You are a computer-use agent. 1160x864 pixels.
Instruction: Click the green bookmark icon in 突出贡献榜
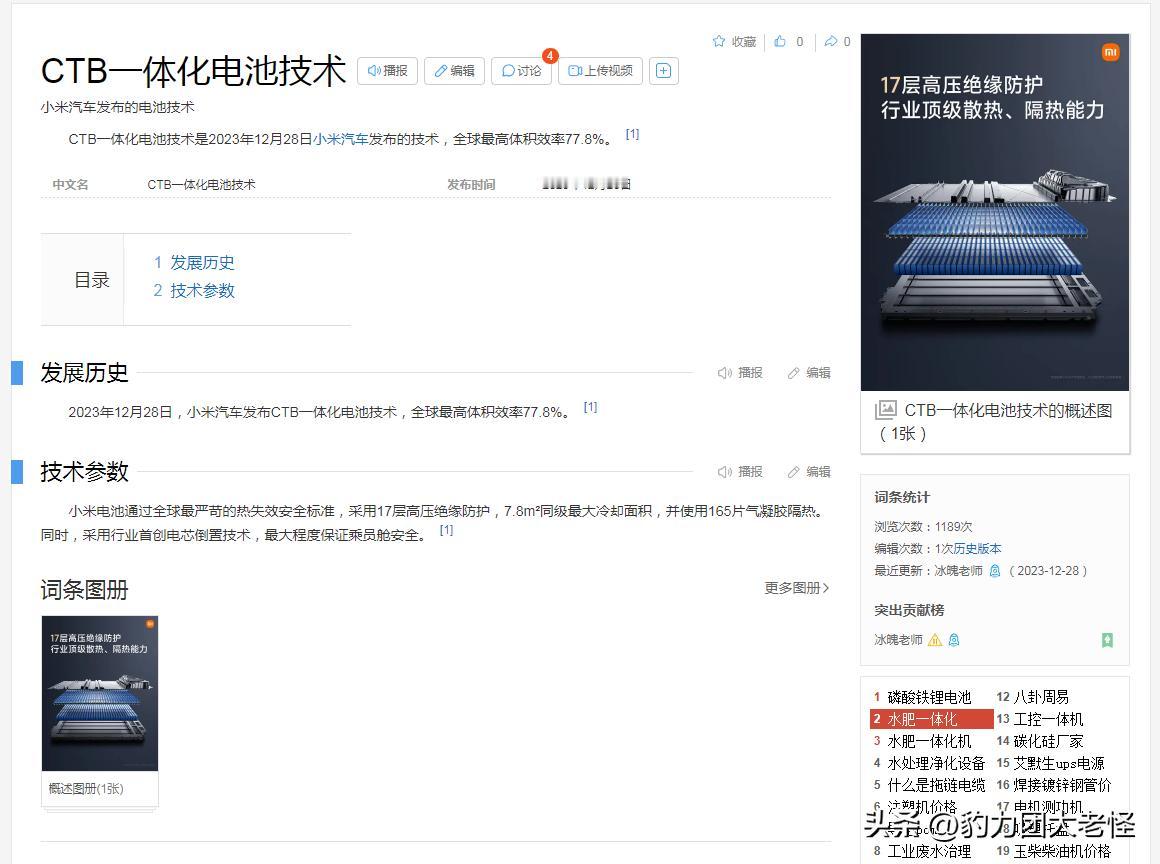(x=1107, y=640)
